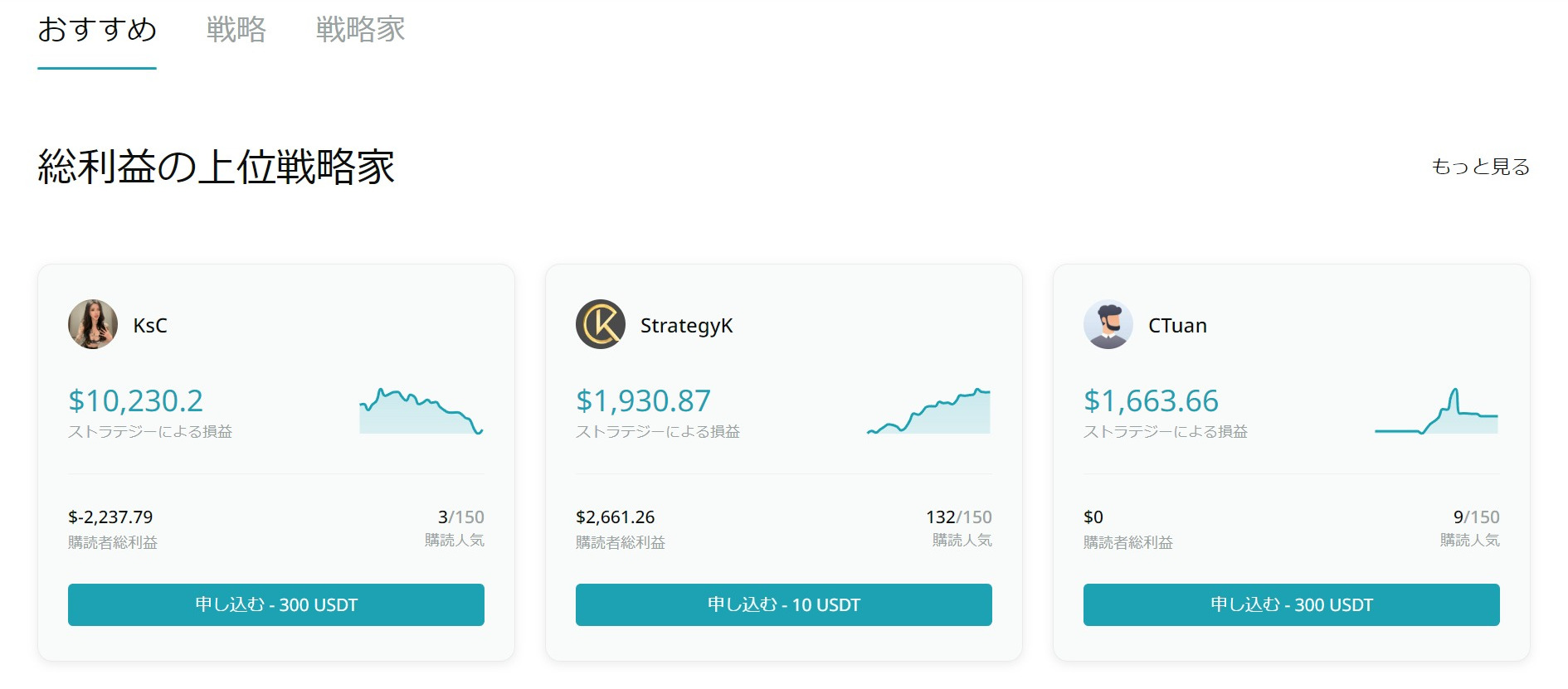Viewport: 1568px width, 689px height.
Task: Open KsC's profile avatar
Action: pyautogui.click(x=93, y=325)
